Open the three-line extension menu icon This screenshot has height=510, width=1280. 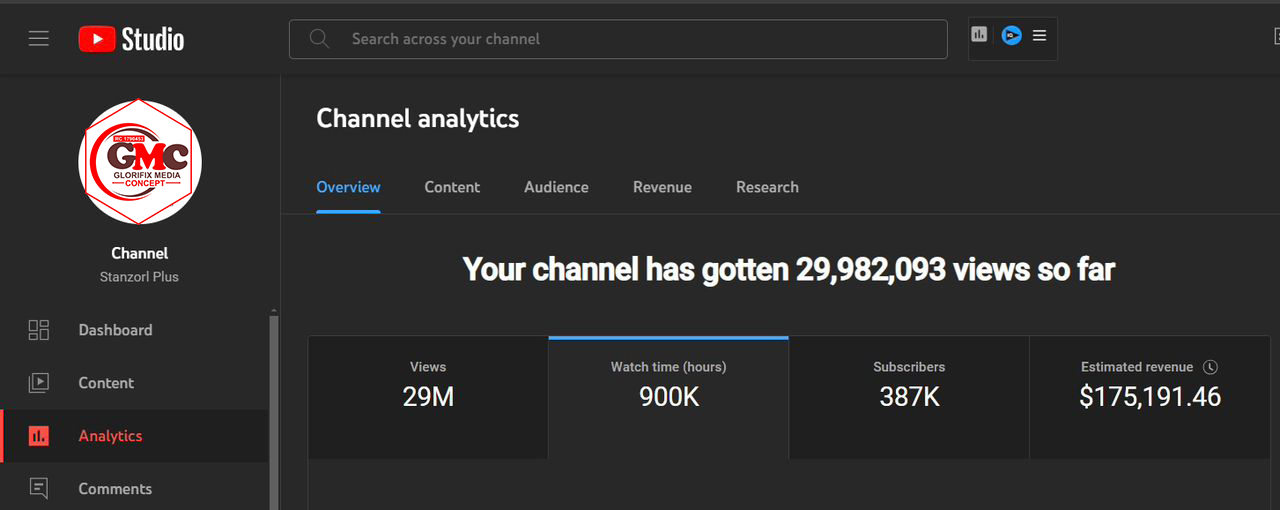tap(1039, 35)
